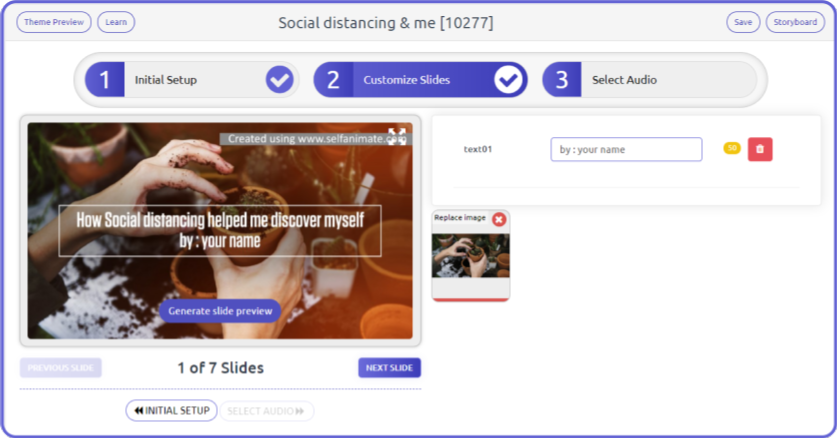Open the Storyboard view
This screenshot has width=837, height=438.
[795, 22]
